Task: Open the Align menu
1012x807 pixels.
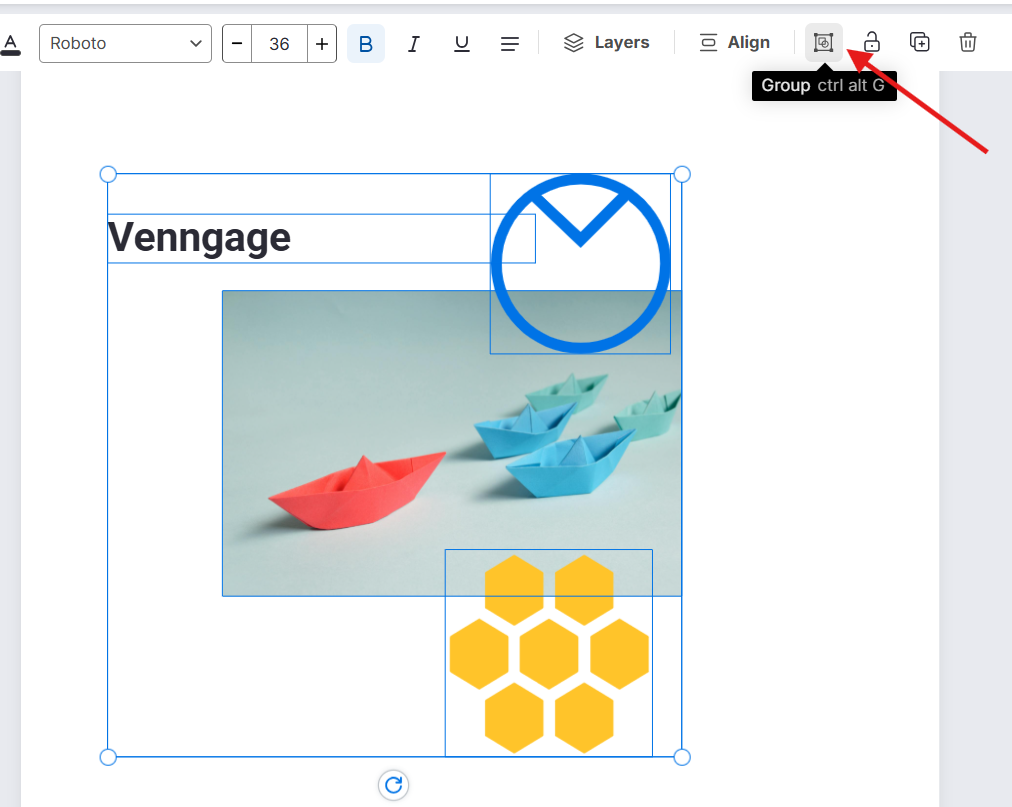Action: tap(734, 43)
